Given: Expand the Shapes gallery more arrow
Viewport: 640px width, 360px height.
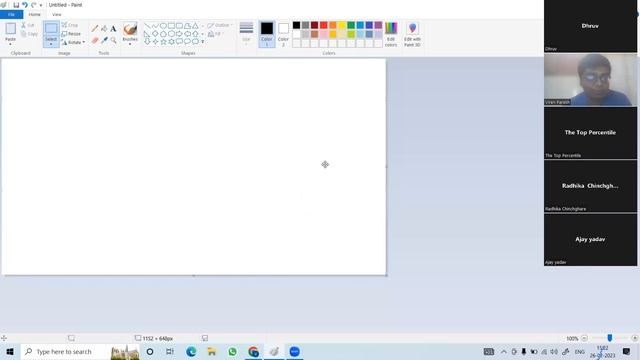Looking at the screenshot, I should pyautogui.click(x=203, y=42).
